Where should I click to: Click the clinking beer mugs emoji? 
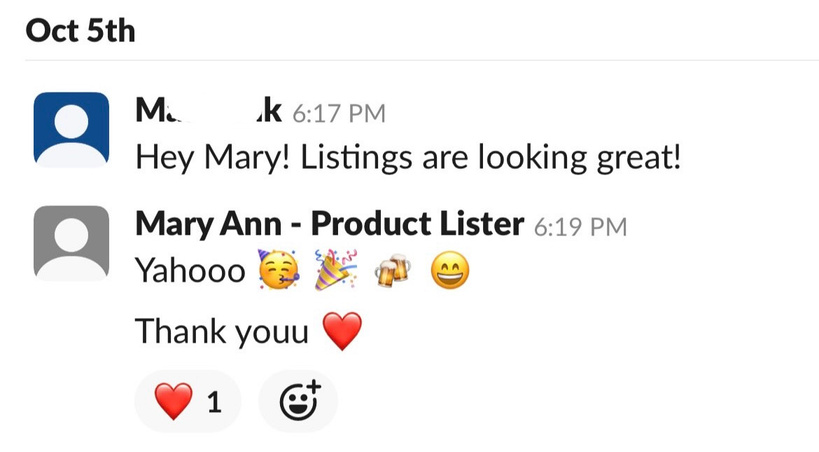tap(393, 270)
